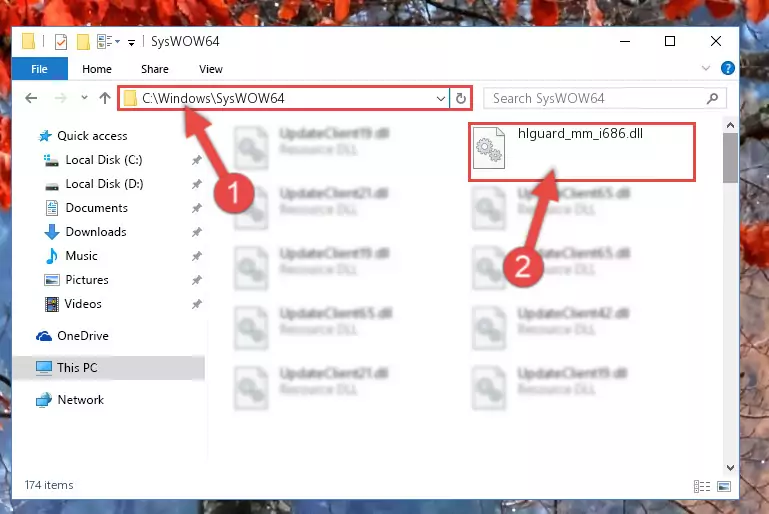Switch to the Home ribbon tab
The width and height of the screenshot is (769, 514).
tap(97, 69)
